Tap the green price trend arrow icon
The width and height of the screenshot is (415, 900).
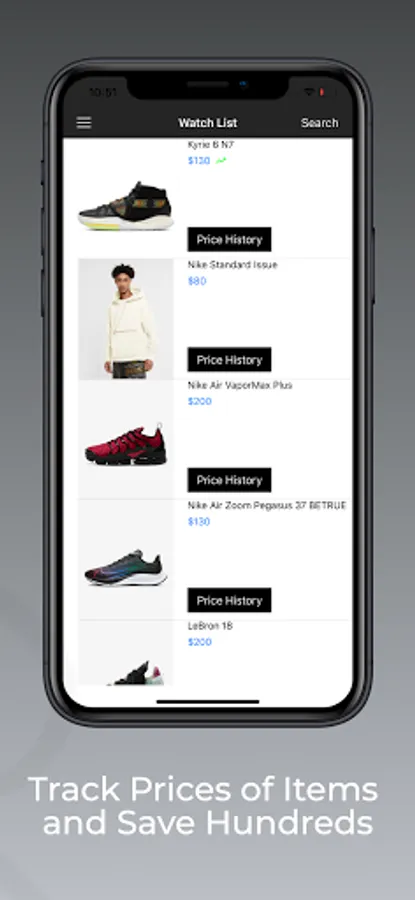(x=221, y=161)
